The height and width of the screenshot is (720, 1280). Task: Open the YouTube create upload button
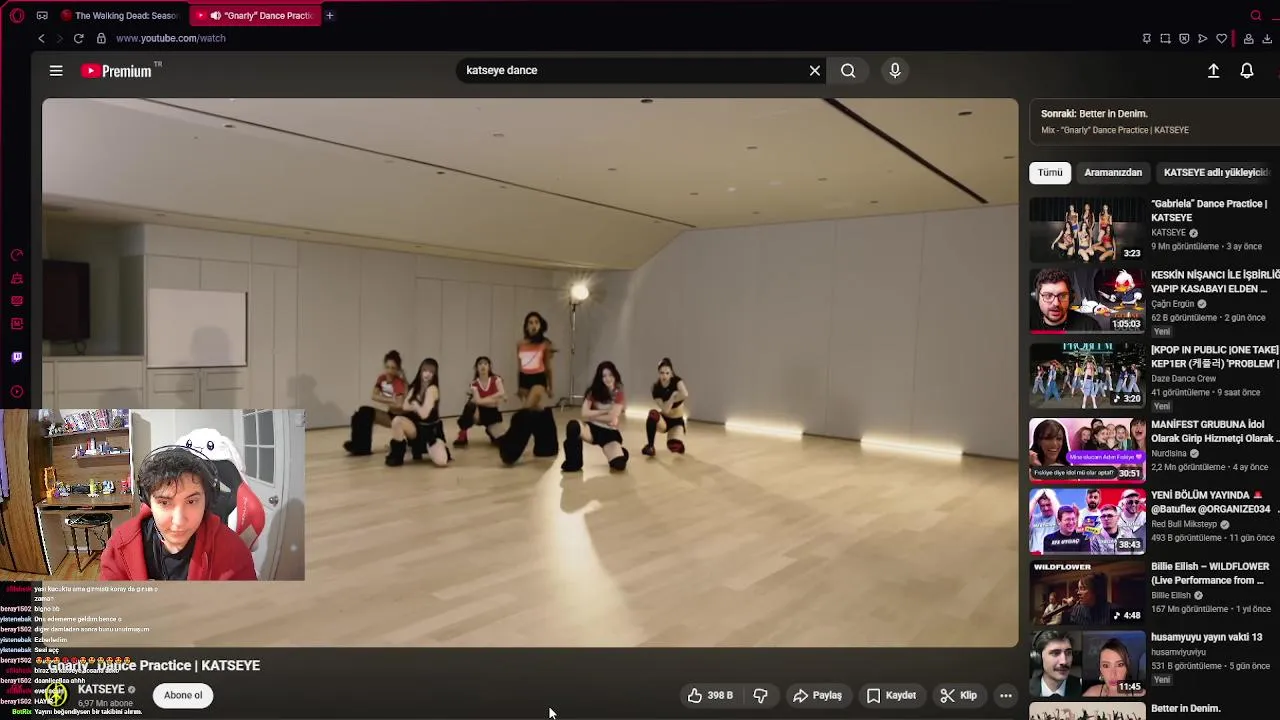[1213, 71]
